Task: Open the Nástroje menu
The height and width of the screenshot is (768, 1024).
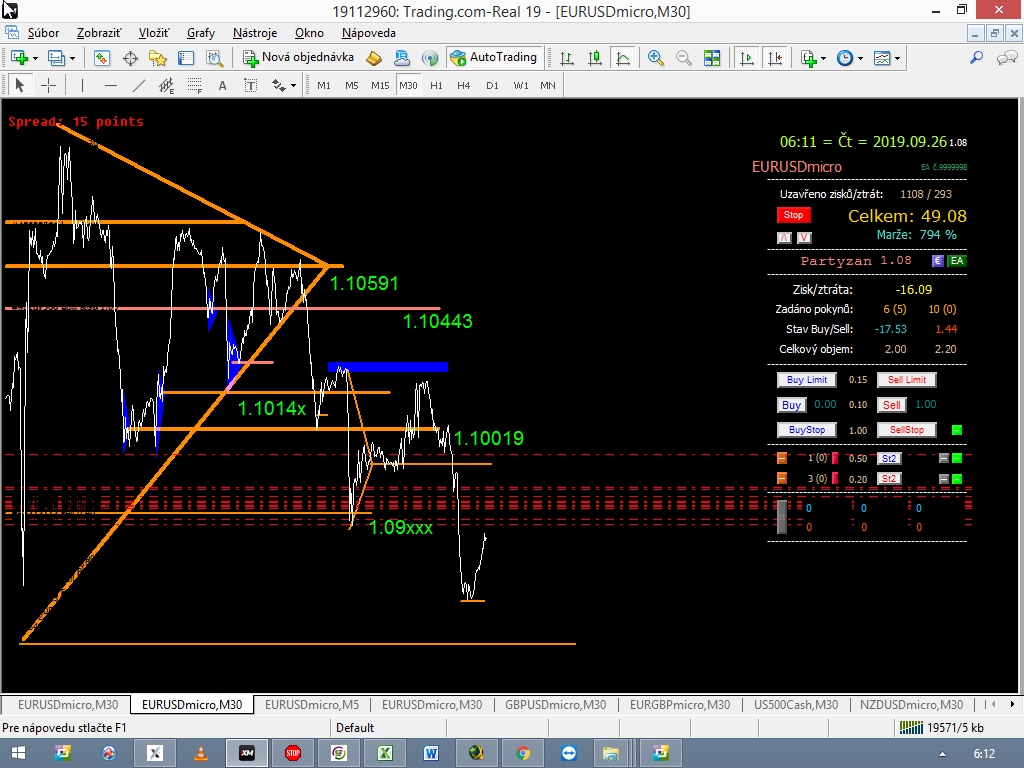Action: [x=255, y=33]
